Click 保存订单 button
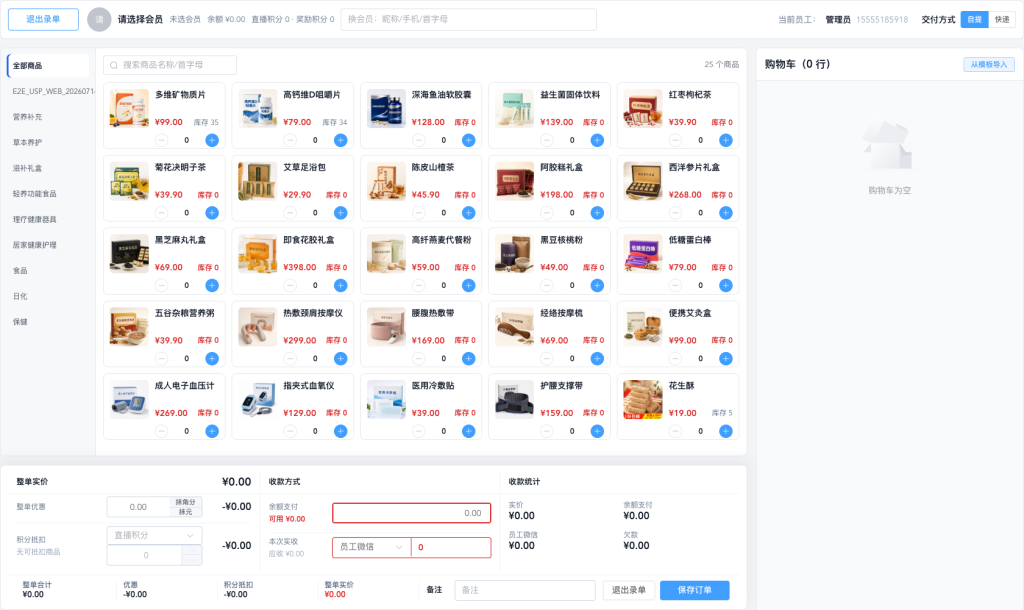1024x610 pixels. [x=694, y=590]
